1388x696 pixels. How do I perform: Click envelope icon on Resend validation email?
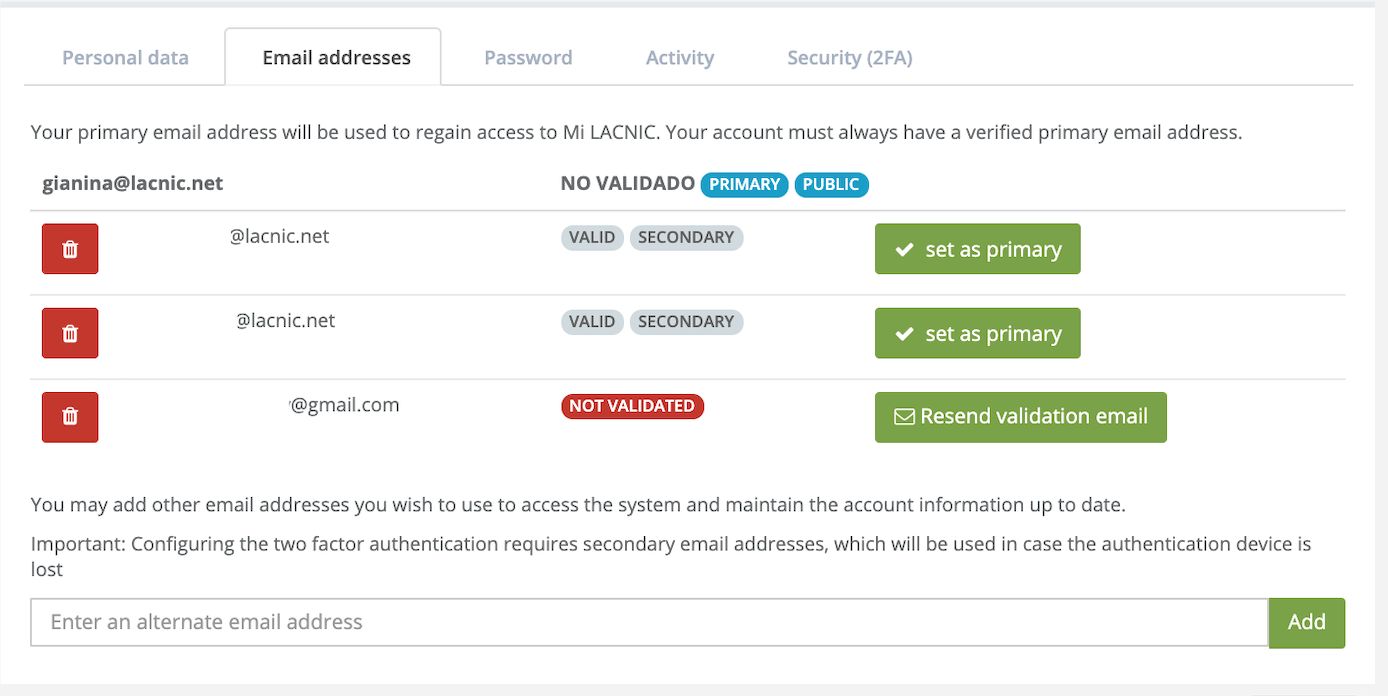click(904, 417)
